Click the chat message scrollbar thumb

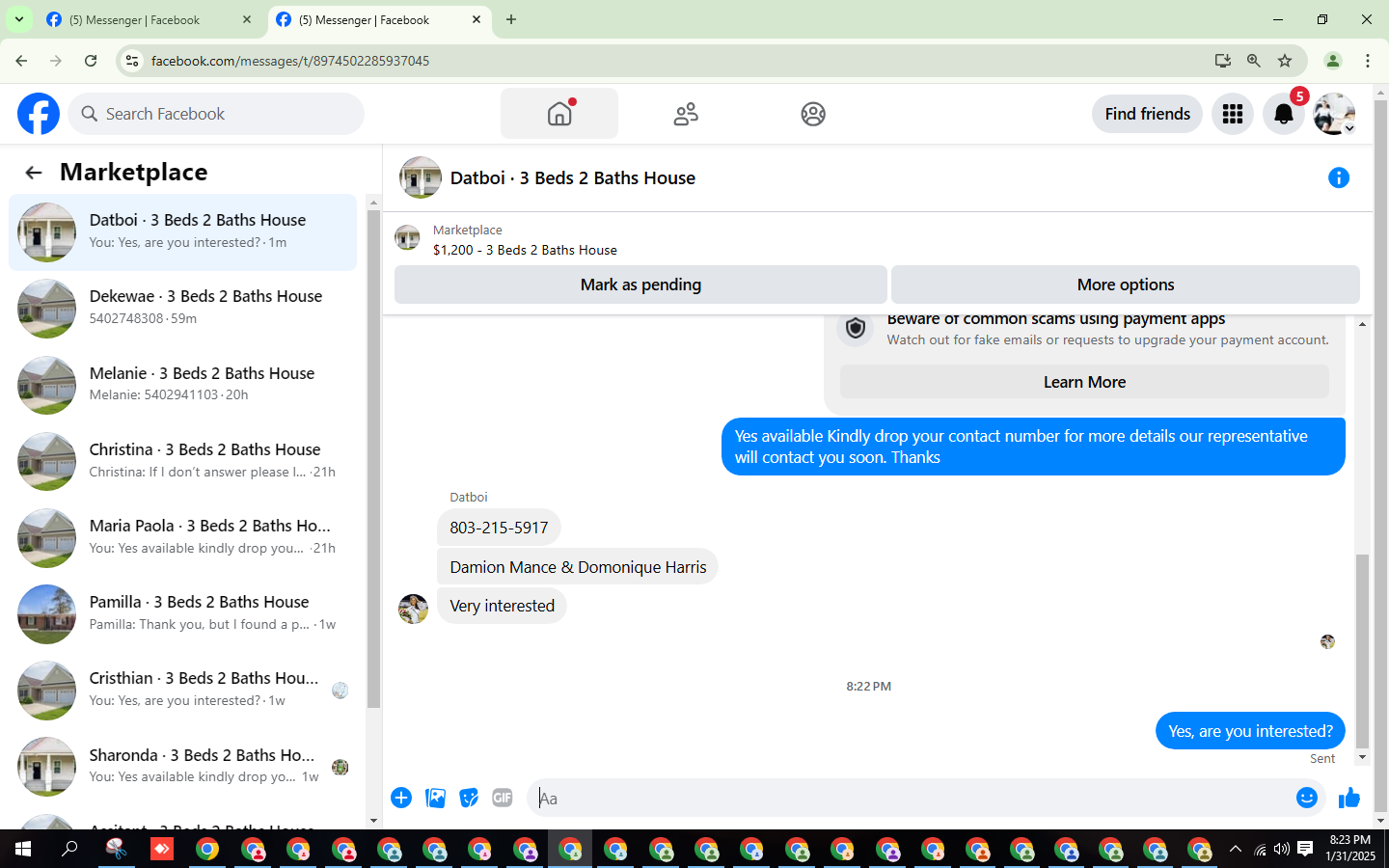pyautogui.click(x=1362, y=651)
